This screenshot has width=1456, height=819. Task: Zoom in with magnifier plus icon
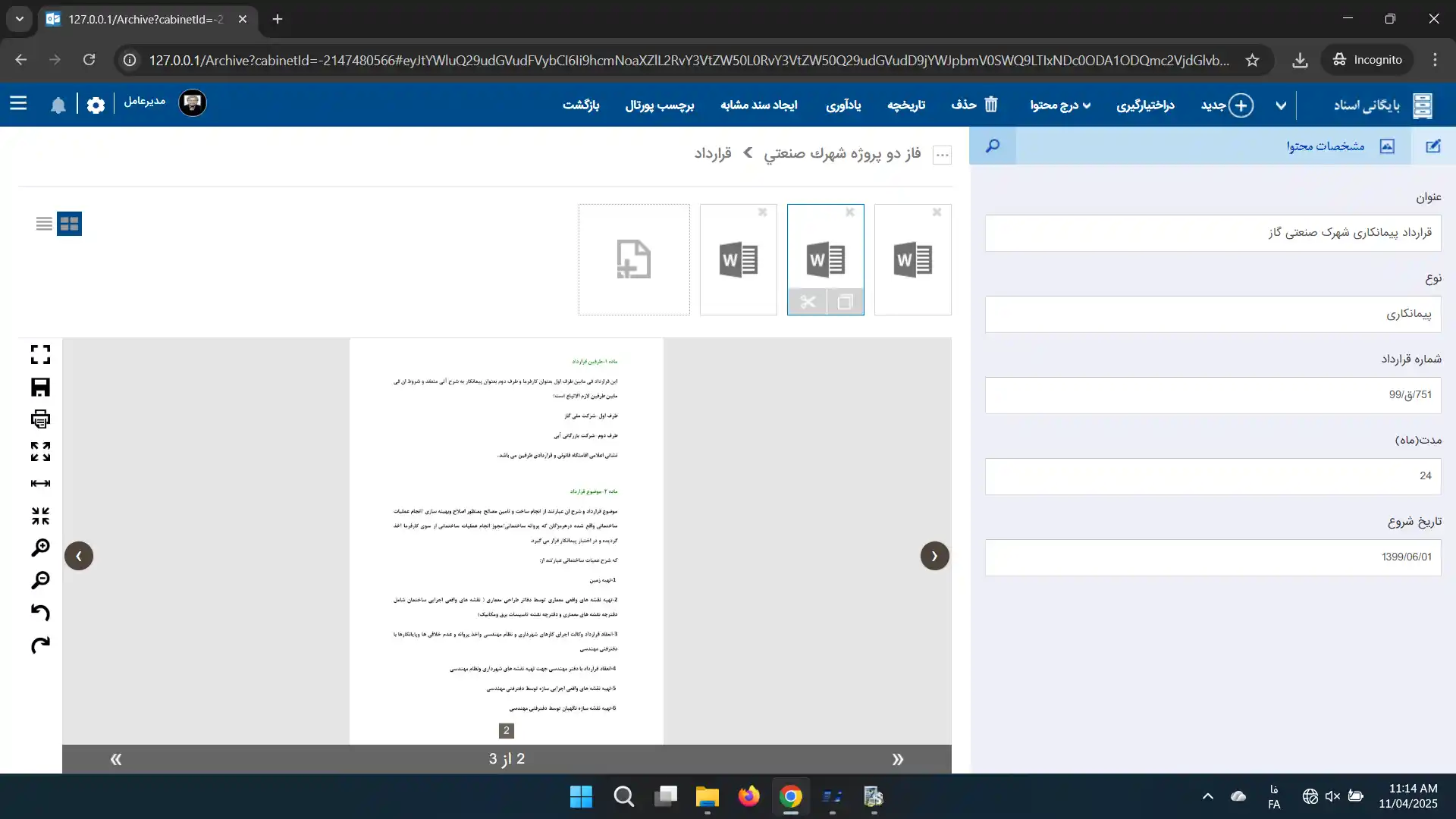(40, 548)
